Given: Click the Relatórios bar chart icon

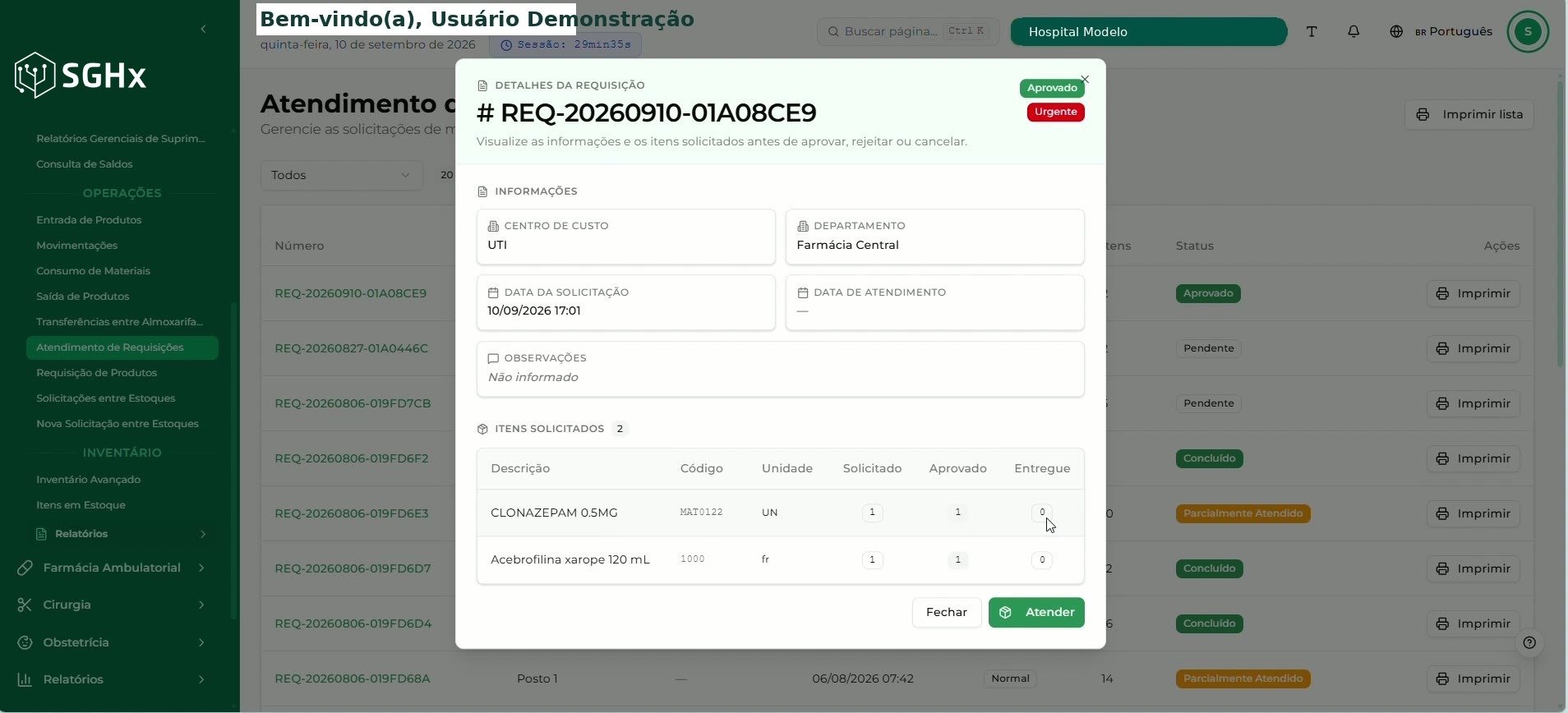Looking at the screenshot, I should pyautogui.click(x=25, y=679).
